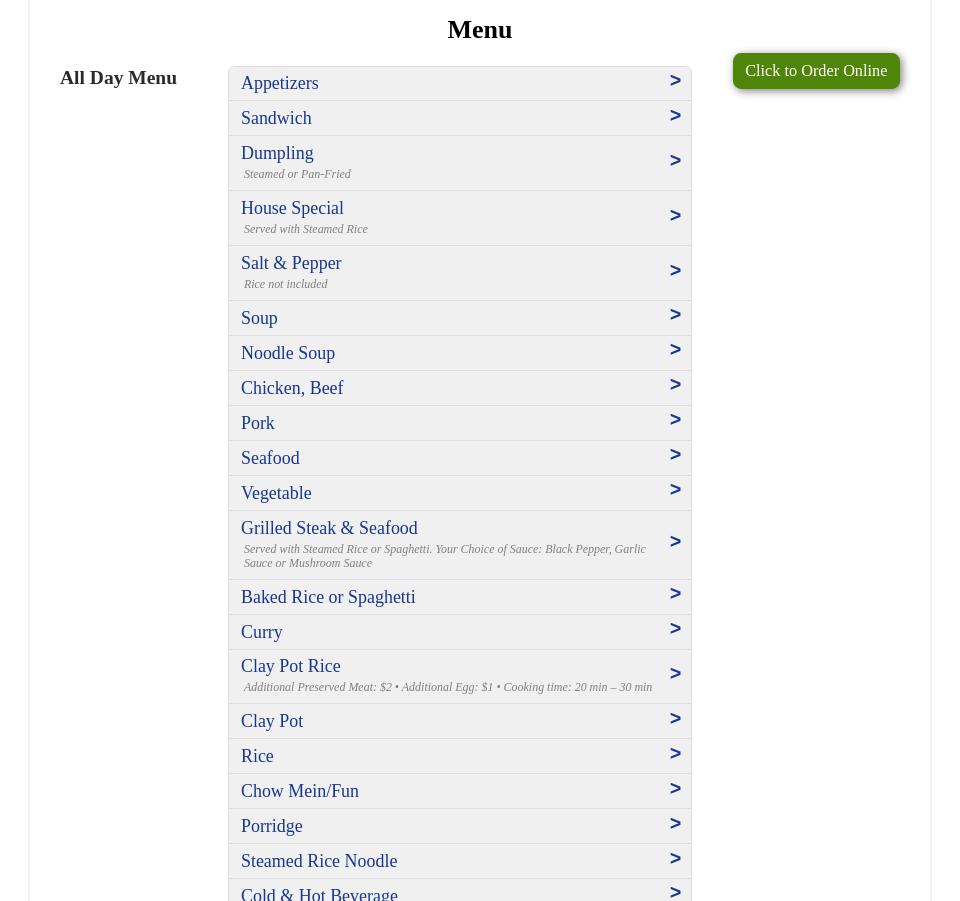The height and width of the screenshot is (901, 960).
Task: Expand the Porridge menu section
Action: point(272,826)
